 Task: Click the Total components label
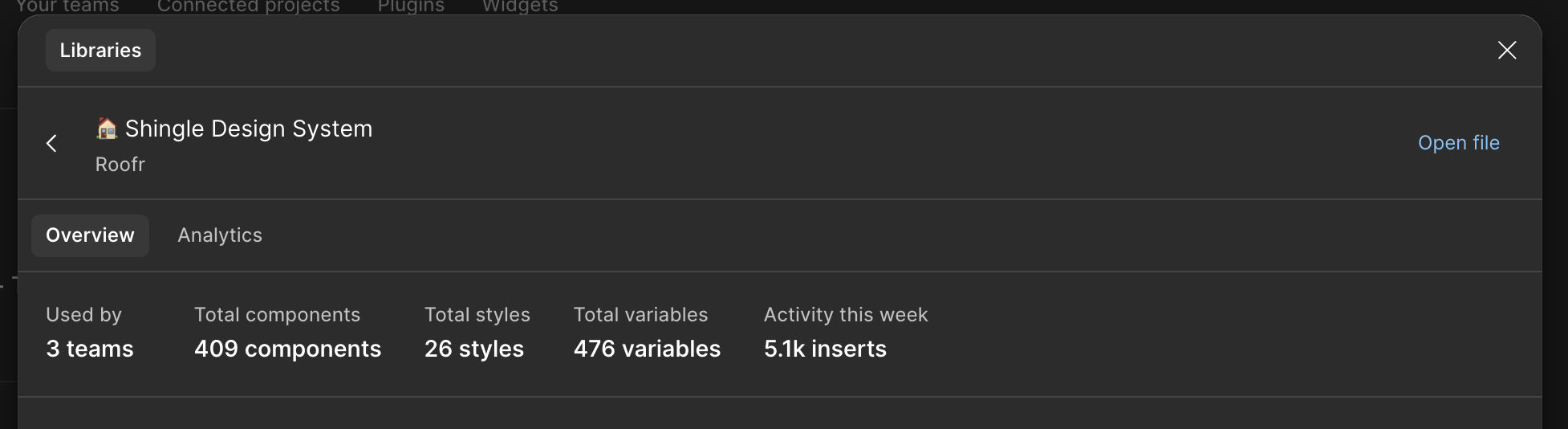(277, 315)
